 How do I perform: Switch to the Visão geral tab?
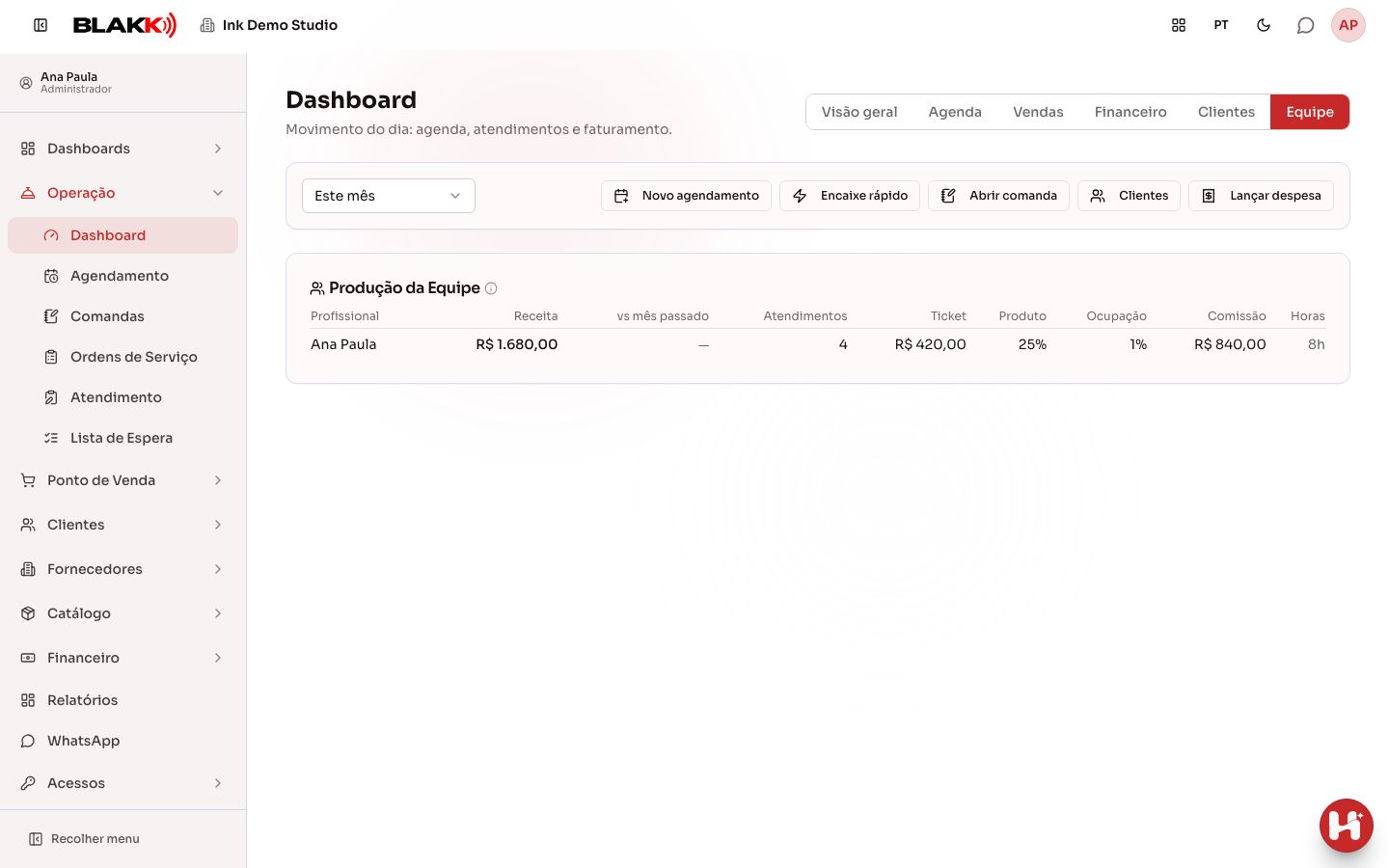pyautogui.click(x=859, y=112)
